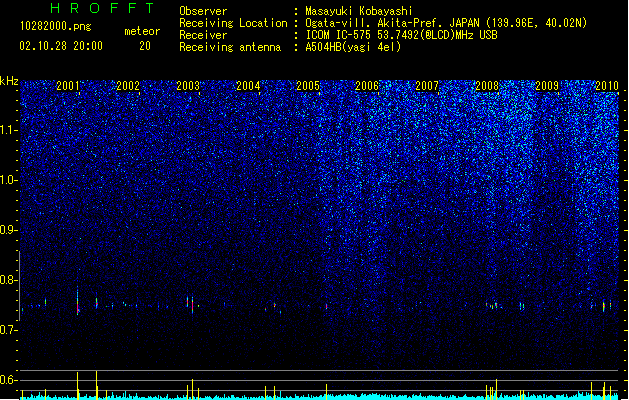Click the date stamp 02.10.28 20:00
629x400 pixels.
tap(61, 46)
